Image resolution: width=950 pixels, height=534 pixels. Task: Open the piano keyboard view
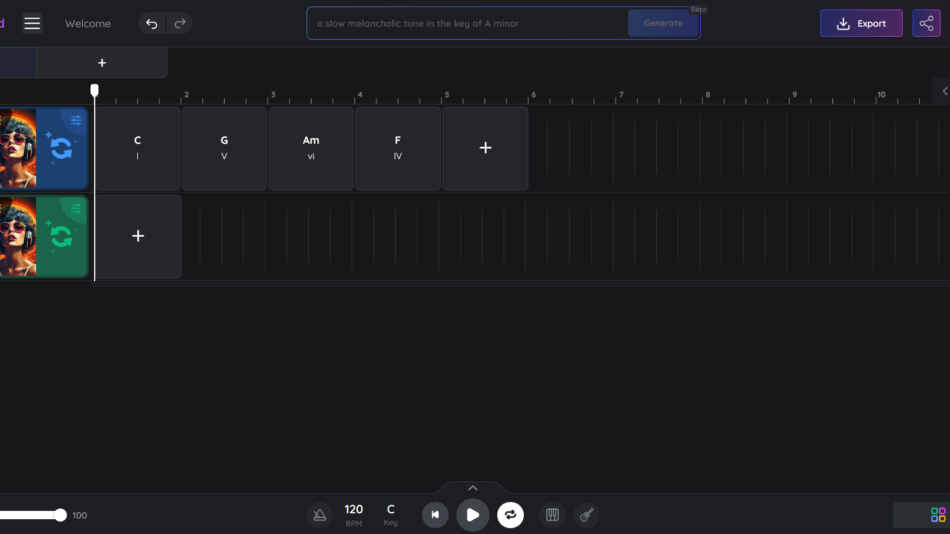552,515
